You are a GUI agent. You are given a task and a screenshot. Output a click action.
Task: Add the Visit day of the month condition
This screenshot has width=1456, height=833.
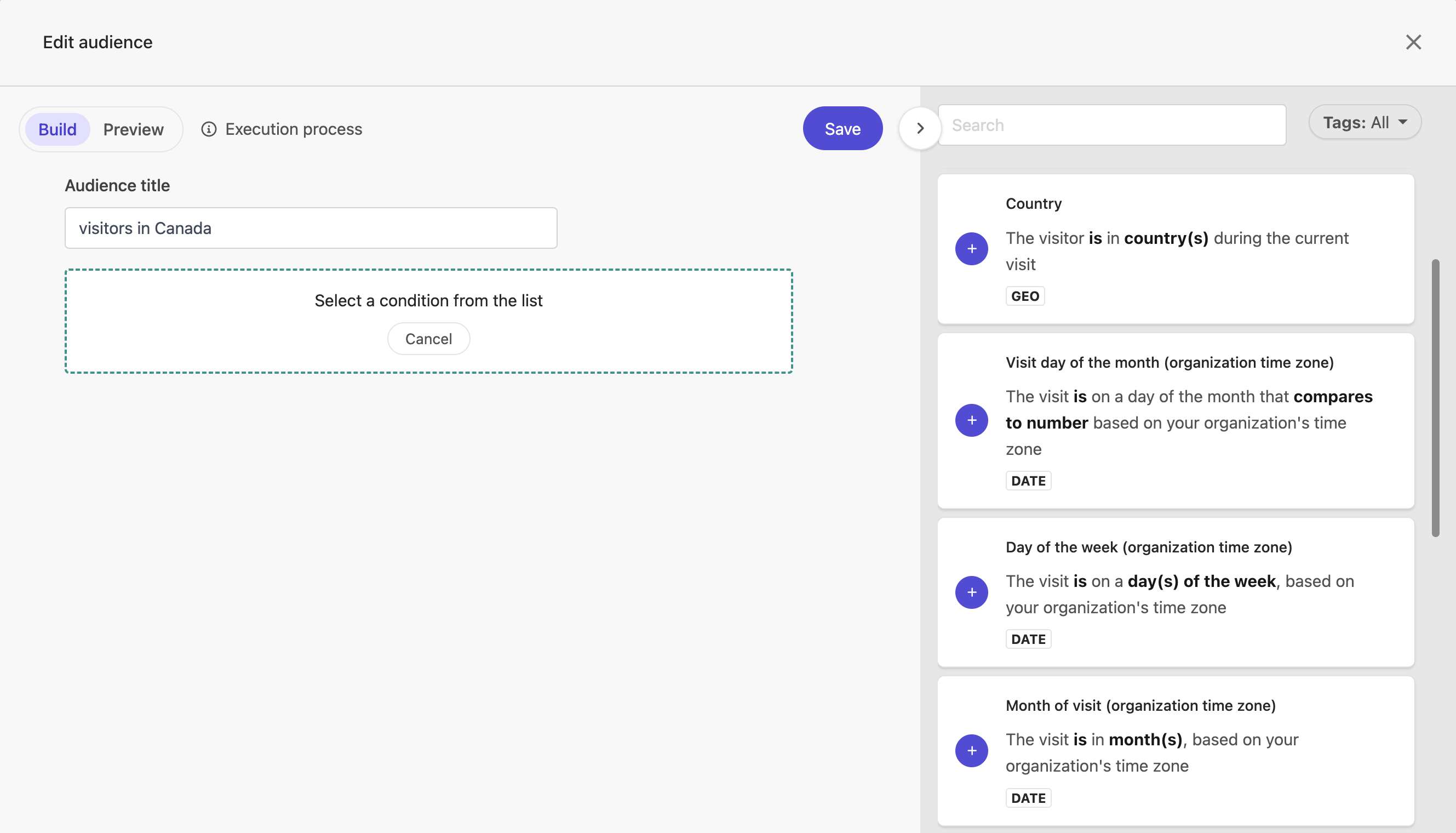click(972, 420)
